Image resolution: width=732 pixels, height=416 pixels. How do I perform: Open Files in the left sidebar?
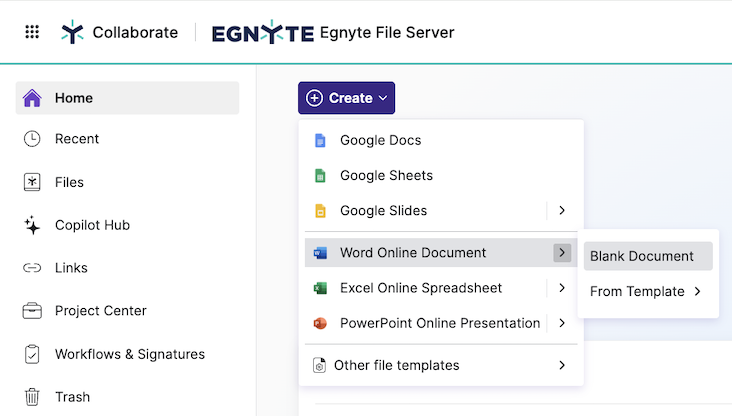coord(69,182)
